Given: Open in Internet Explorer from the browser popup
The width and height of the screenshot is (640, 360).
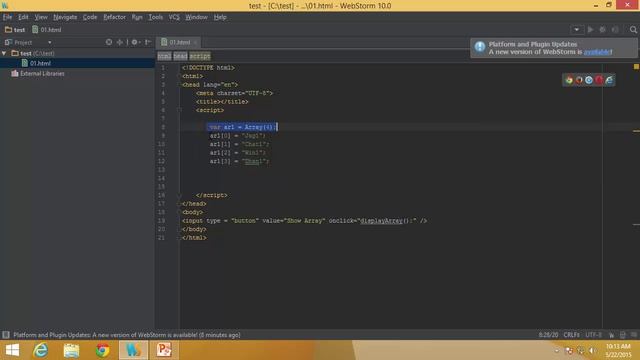Looking at the screenshot, I should (609, 80).
